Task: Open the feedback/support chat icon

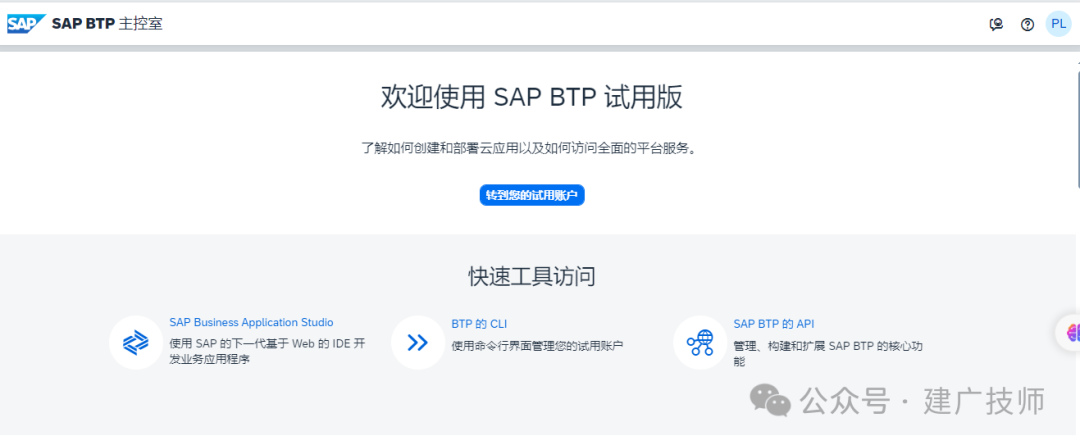Action: coord(996,25)
